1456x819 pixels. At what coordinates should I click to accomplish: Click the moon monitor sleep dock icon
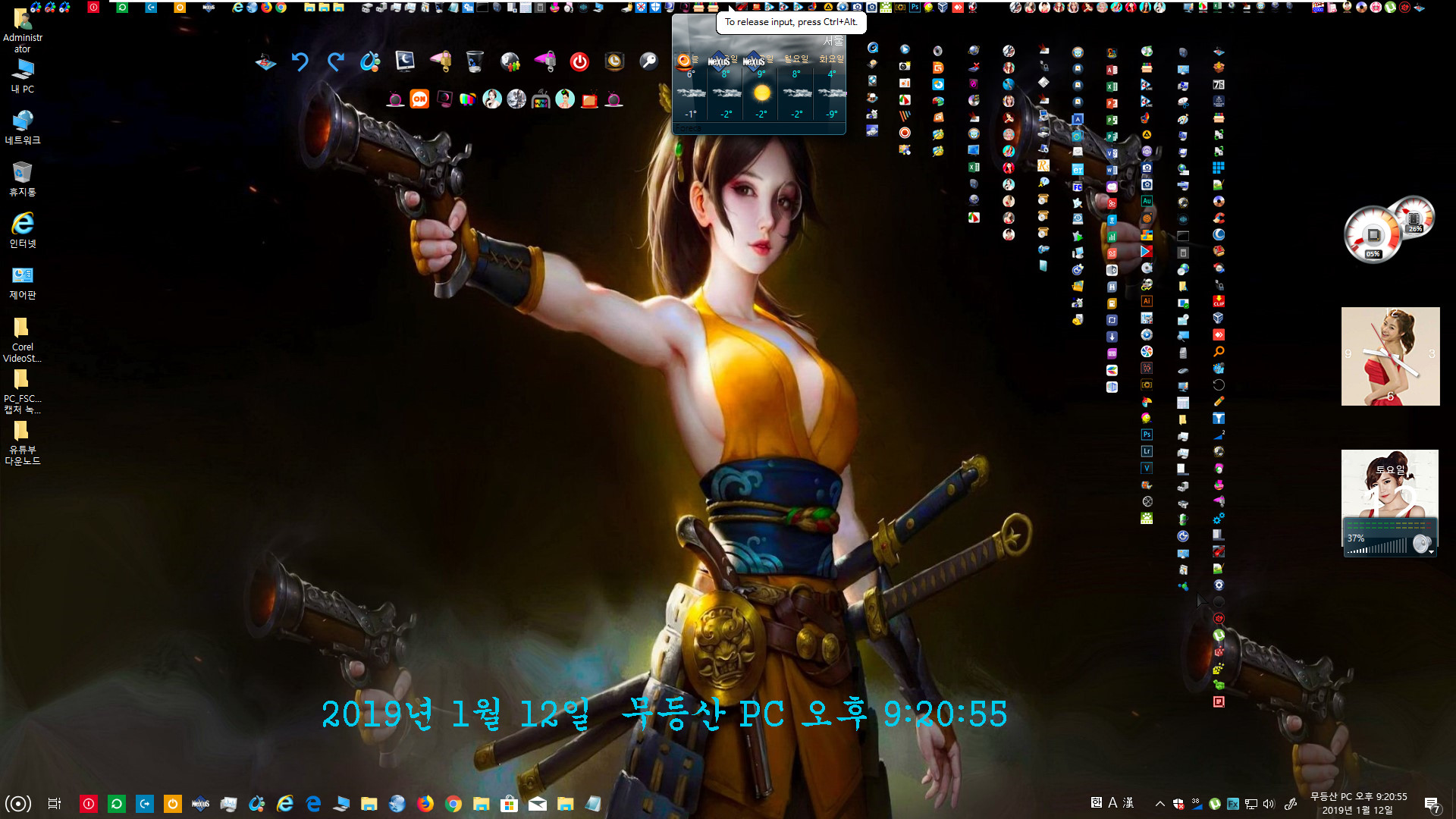coord(405,61)
